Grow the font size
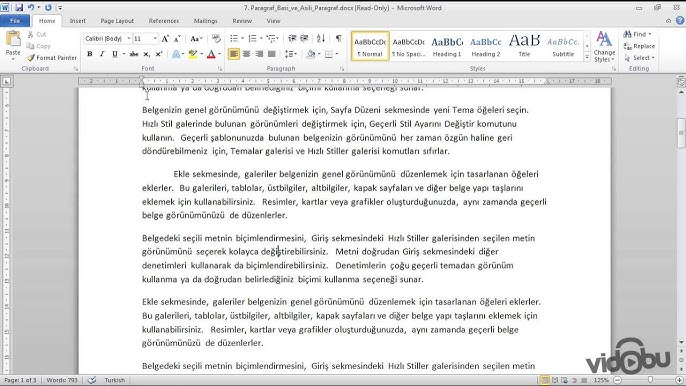 pos(165,39)
